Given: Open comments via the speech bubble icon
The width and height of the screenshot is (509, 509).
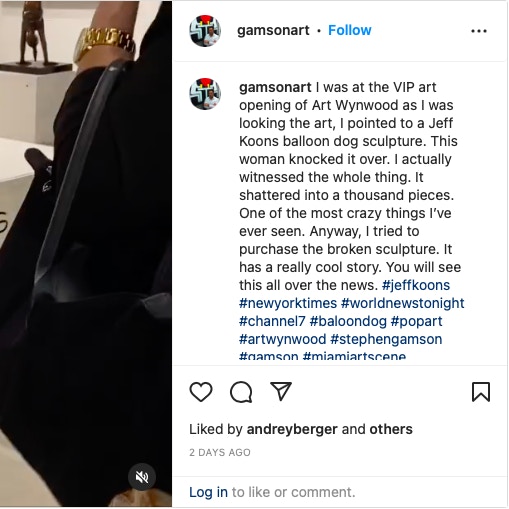Looking at the screenshot, I should pos(241,392).
